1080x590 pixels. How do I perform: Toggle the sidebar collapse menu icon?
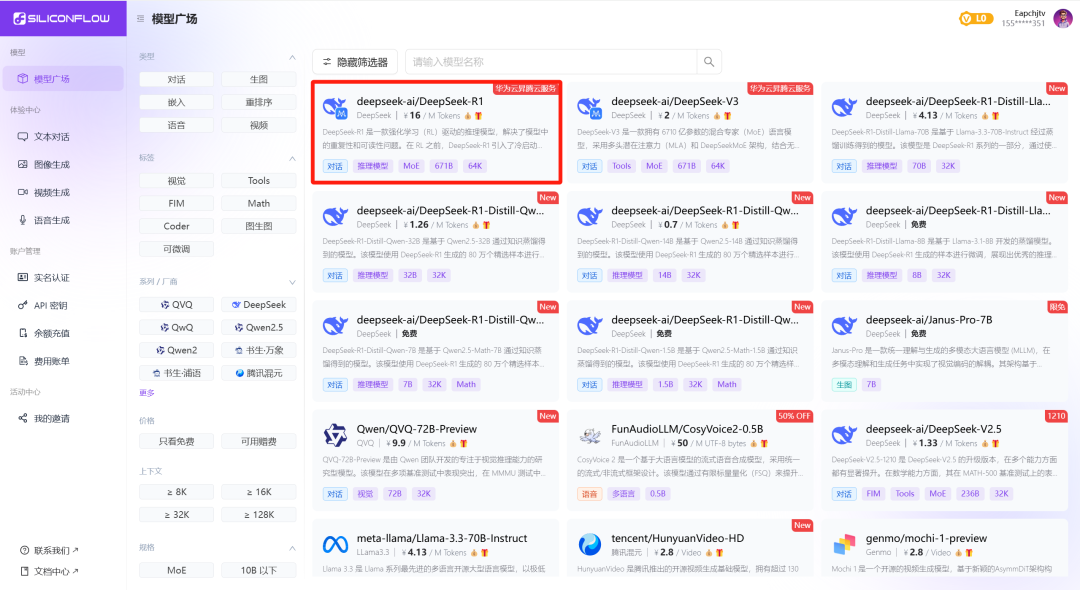click(x=141, y=19)
